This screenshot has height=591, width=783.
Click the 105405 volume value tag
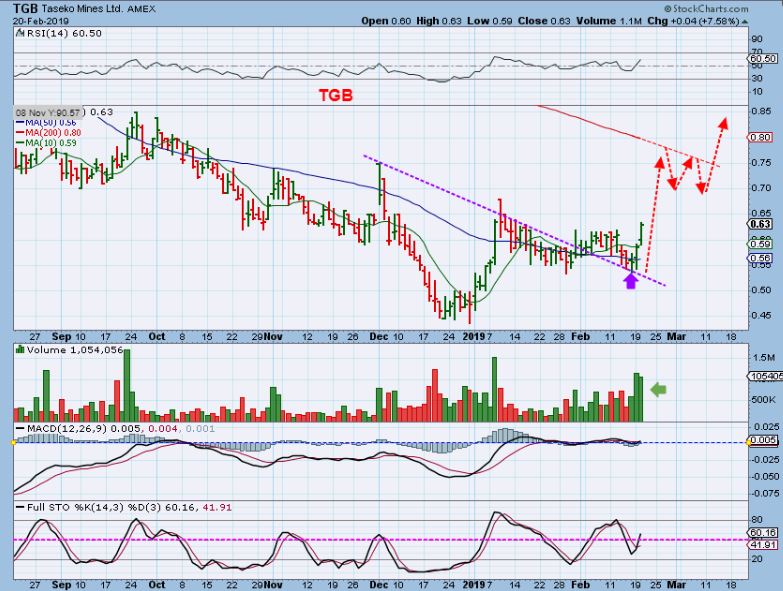(765, 376)
